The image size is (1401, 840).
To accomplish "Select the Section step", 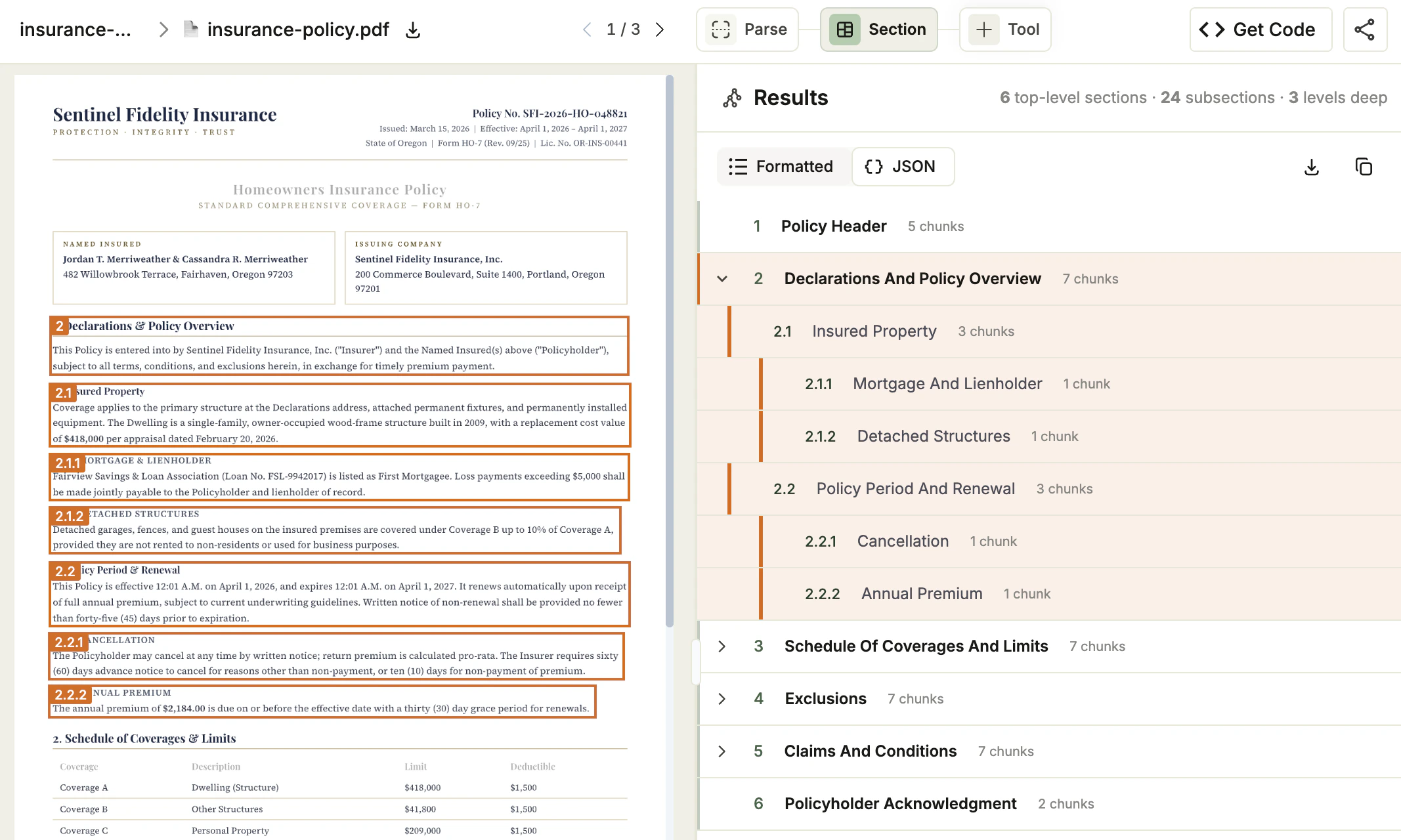I will click(x=878, y=30).
